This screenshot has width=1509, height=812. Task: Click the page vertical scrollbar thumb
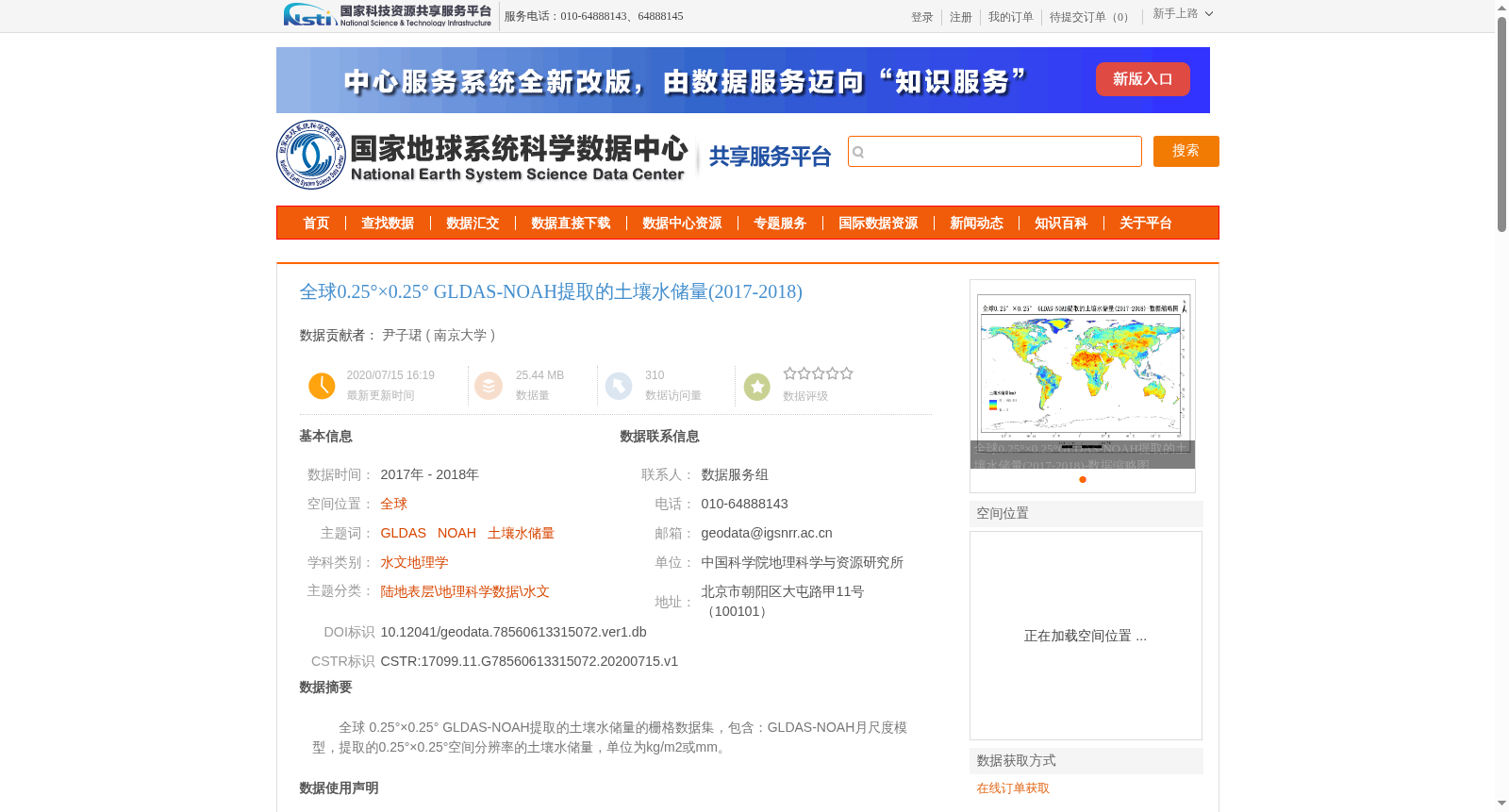[x=1501, y=124]
